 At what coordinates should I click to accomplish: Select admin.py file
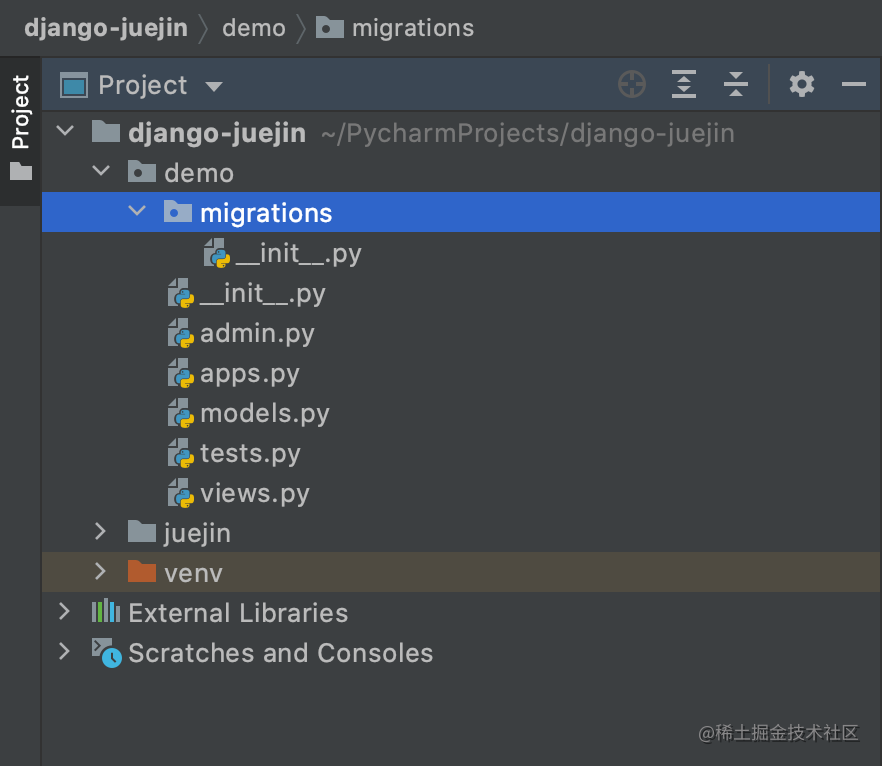(x=461, y=333)
